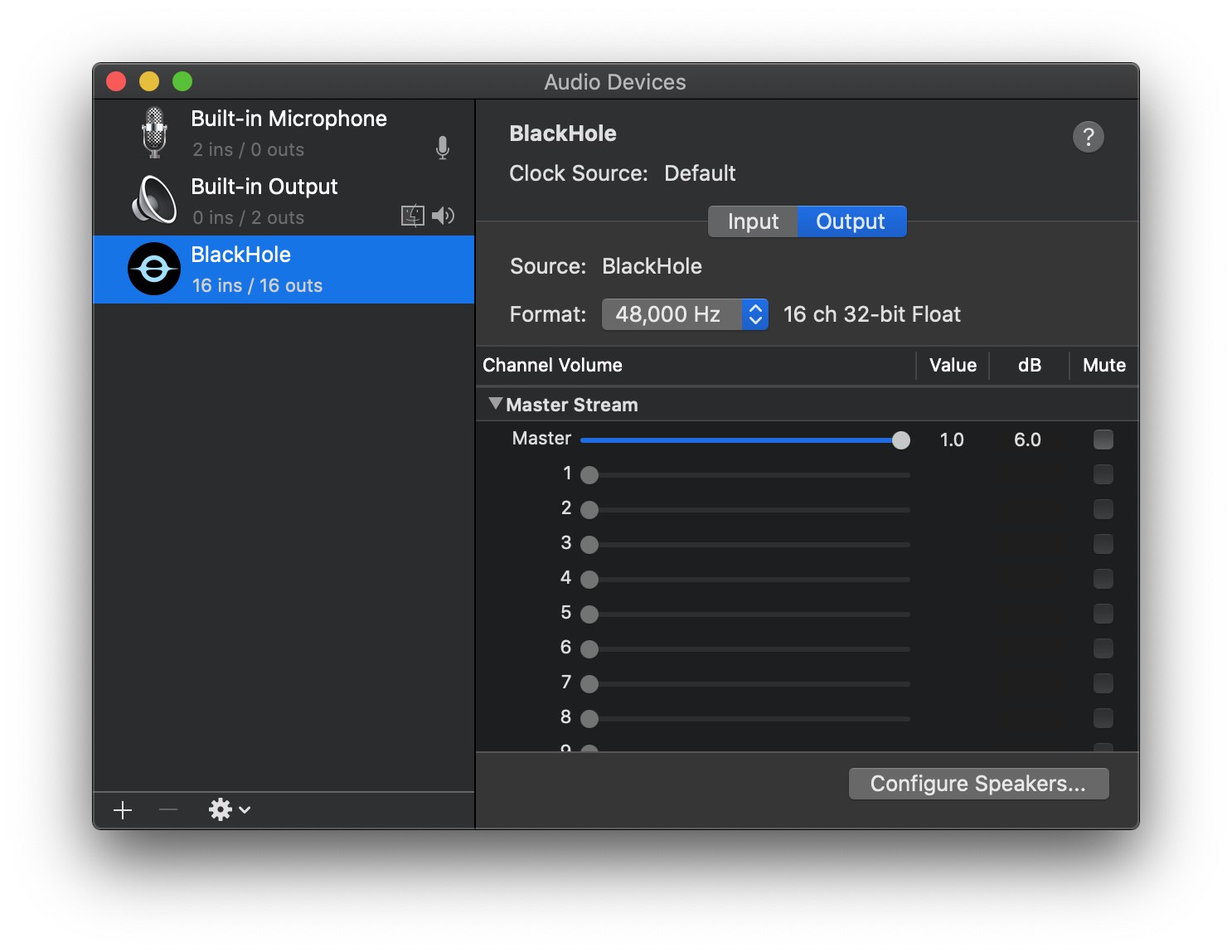Click the channel 2 volume slider
Viewport: 1232px width, 952px height.
click(x=745, y=510)
